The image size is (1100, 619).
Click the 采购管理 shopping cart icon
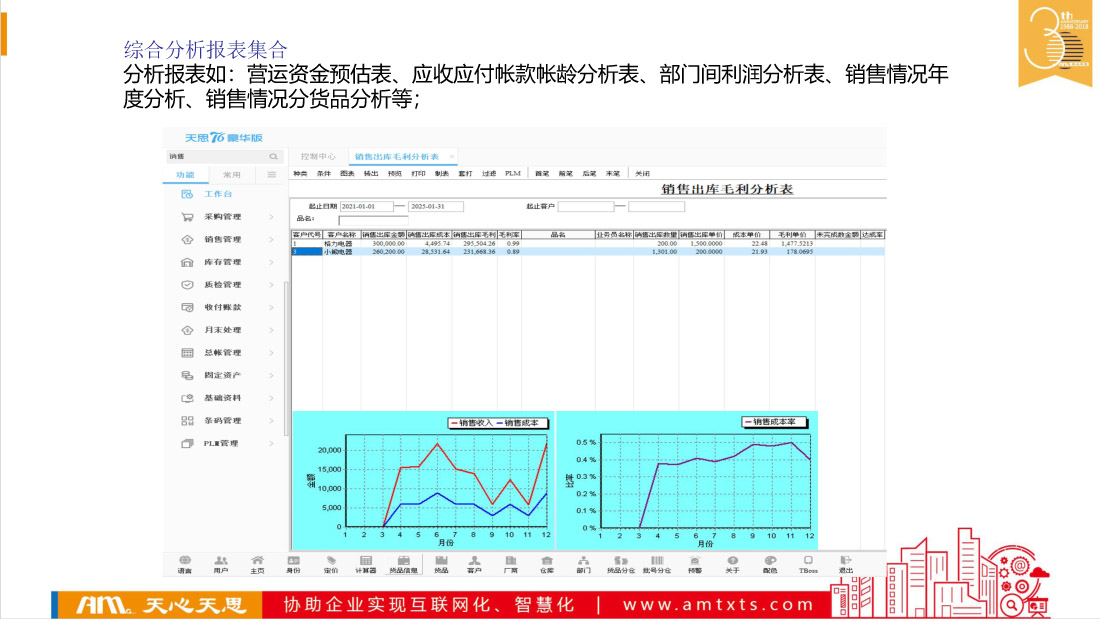pos(187,217)
